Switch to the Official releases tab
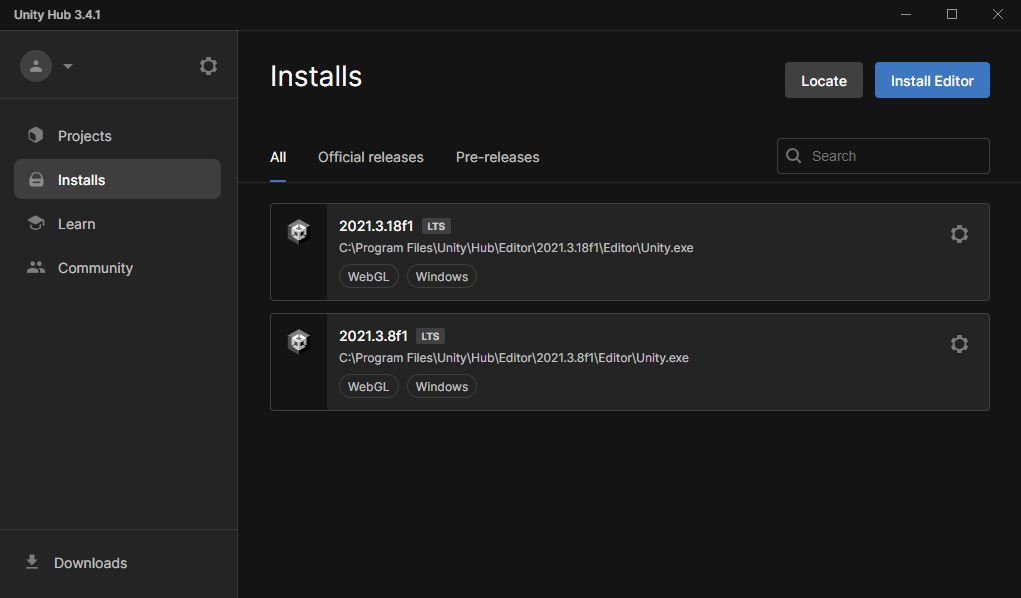This screenshot has height=598, width=1021. 371,157
